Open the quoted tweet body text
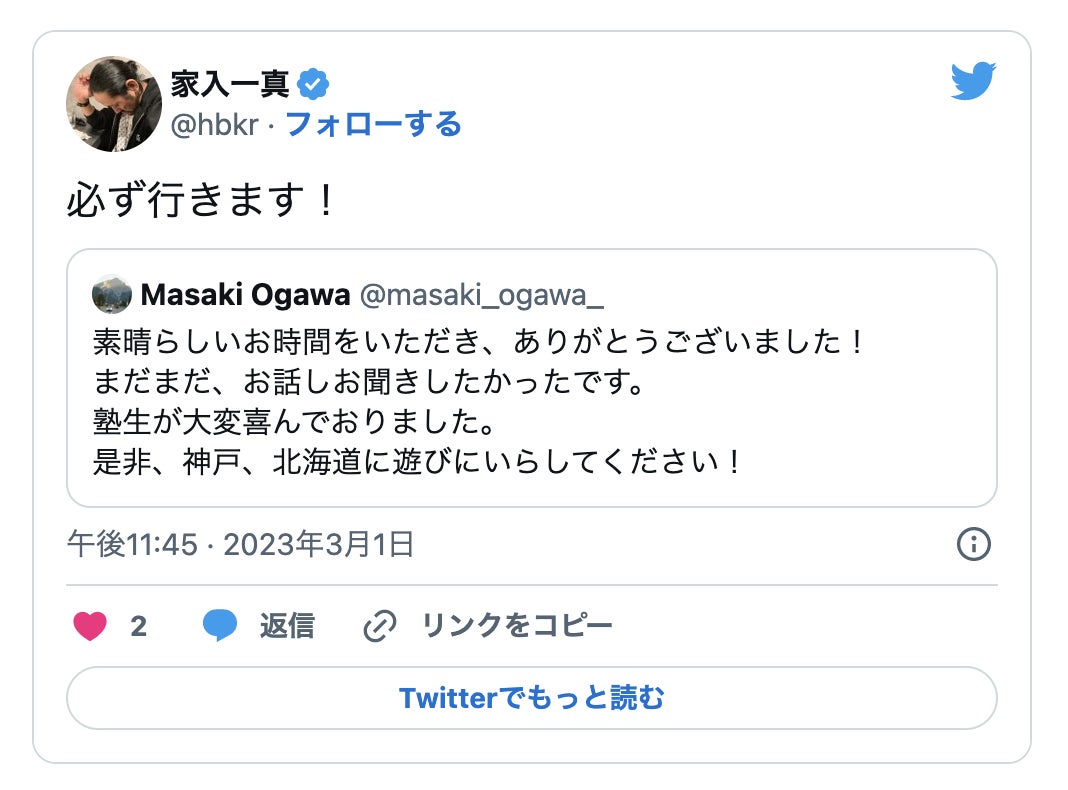The image size is (1068, 790). point(478,403)
